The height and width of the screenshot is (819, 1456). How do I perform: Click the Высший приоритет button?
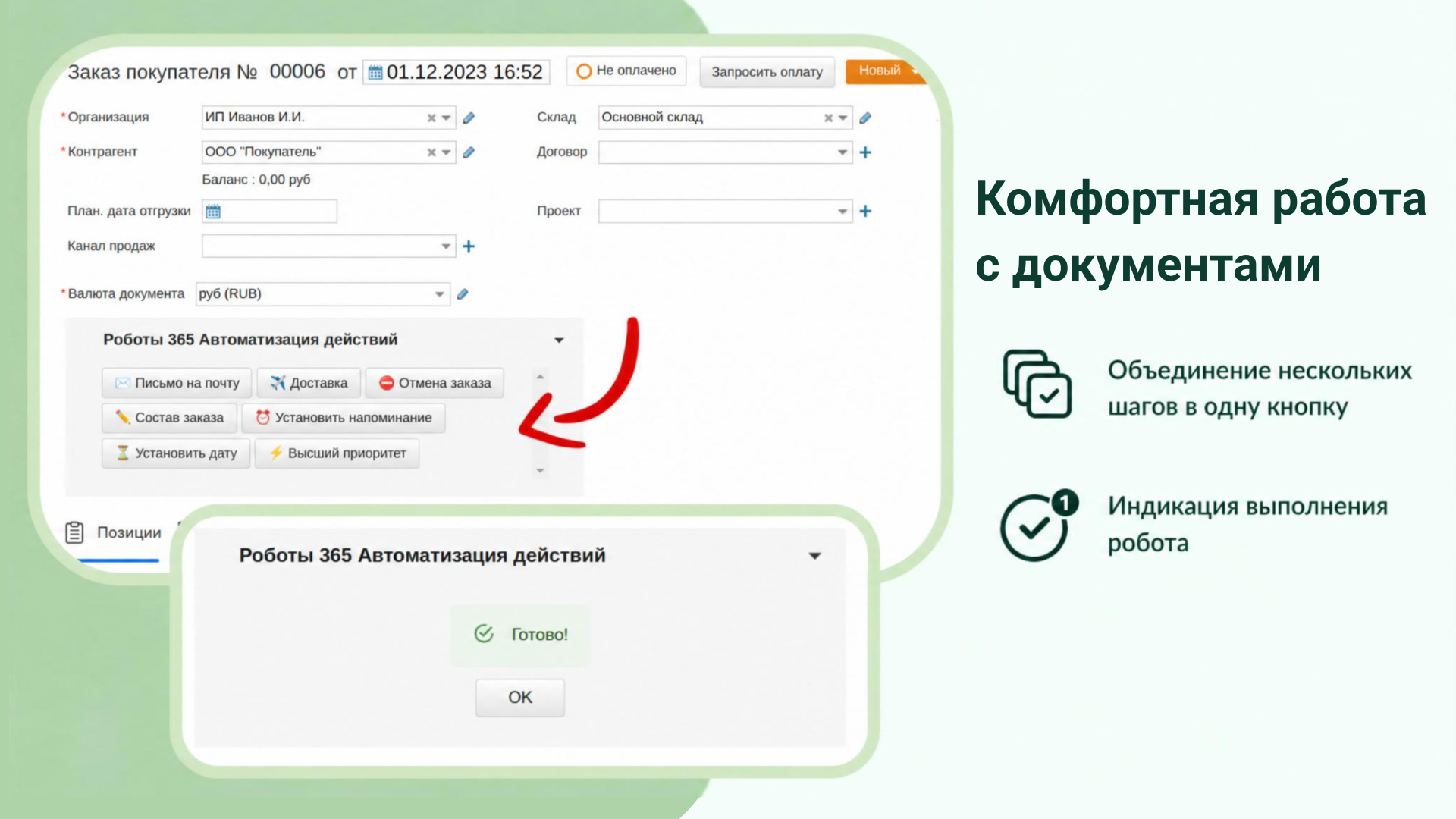pyautogui.click(x=337, y=453)
